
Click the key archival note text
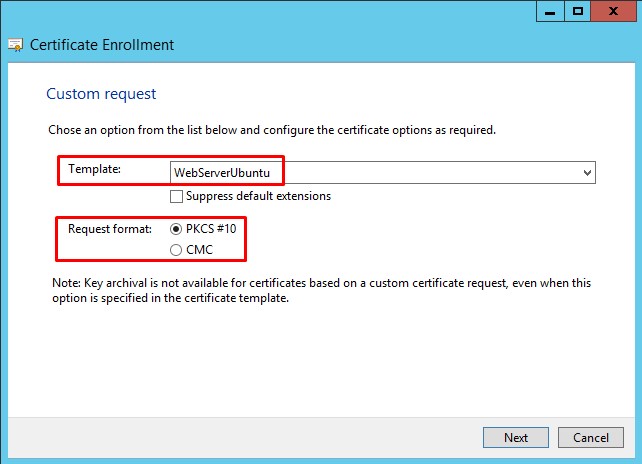320,291
